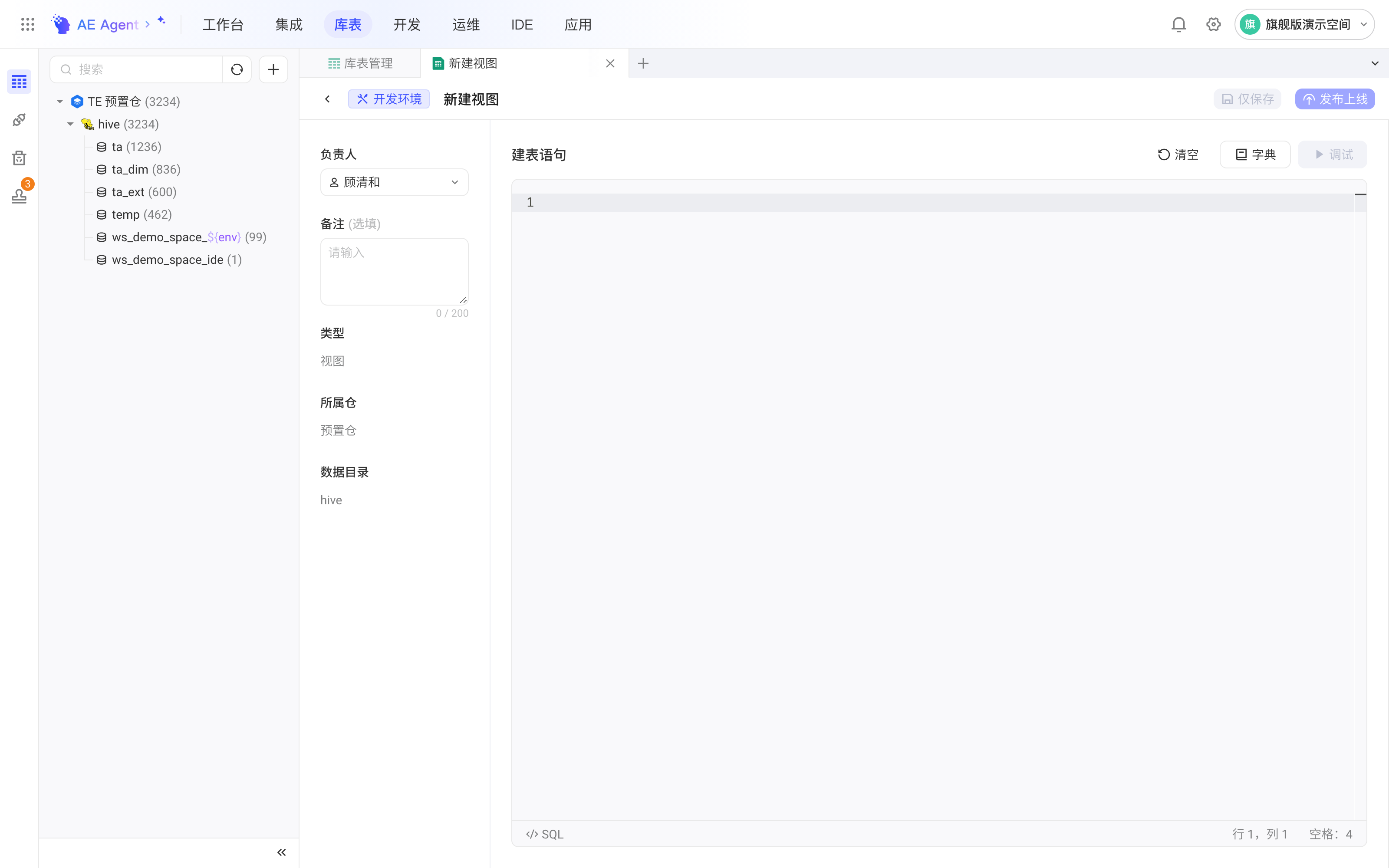Collapse the hive tree node
This screenshot has width=1389, height=868.
click(70, 124)
